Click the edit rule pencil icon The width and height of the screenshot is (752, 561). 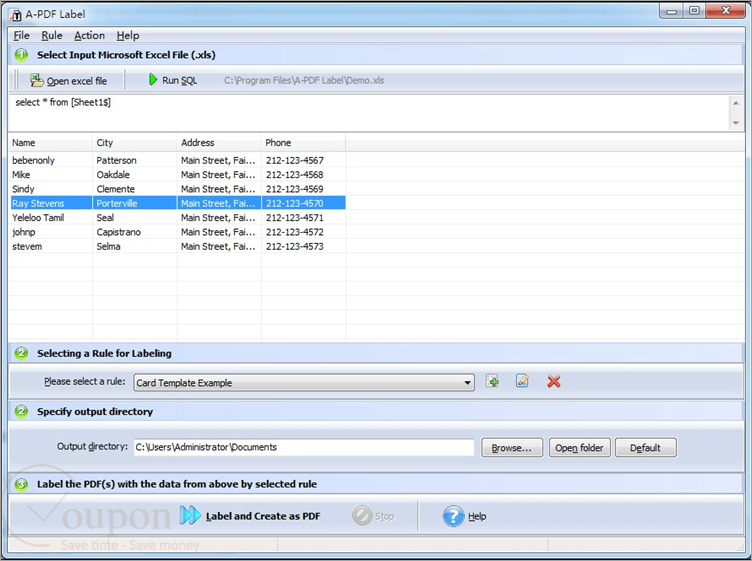[x=522, y=382]
